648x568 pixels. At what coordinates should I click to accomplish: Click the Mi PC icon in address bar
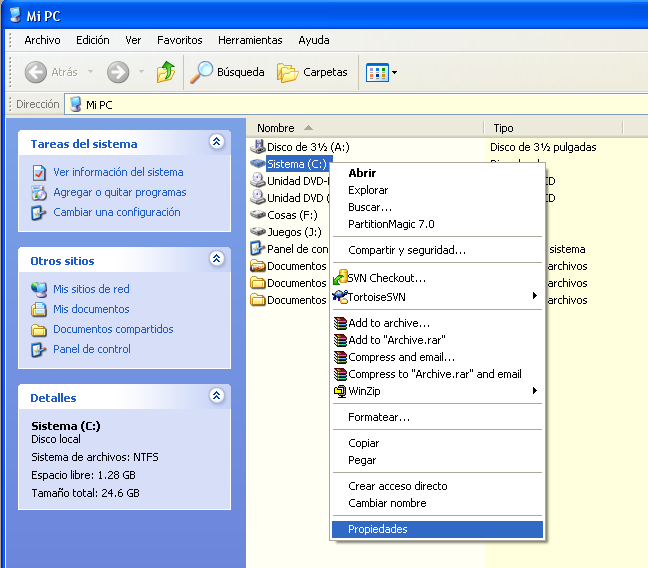tap(76, 104)
